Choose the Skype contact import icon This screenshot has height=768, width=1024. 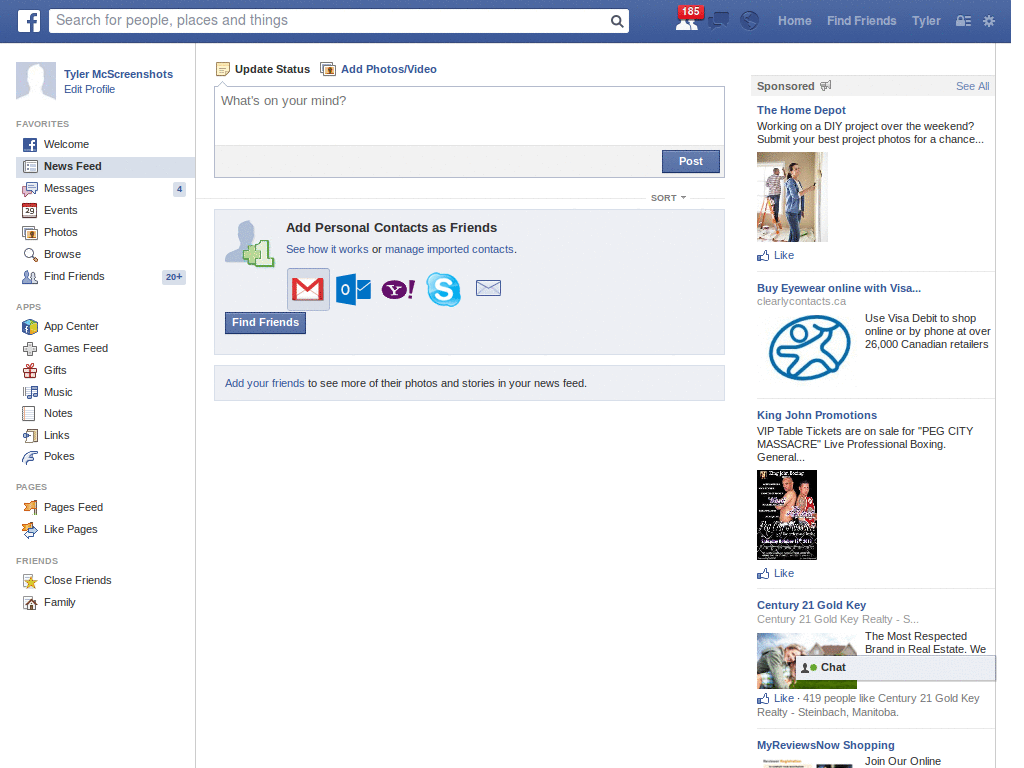click(443, 289)
